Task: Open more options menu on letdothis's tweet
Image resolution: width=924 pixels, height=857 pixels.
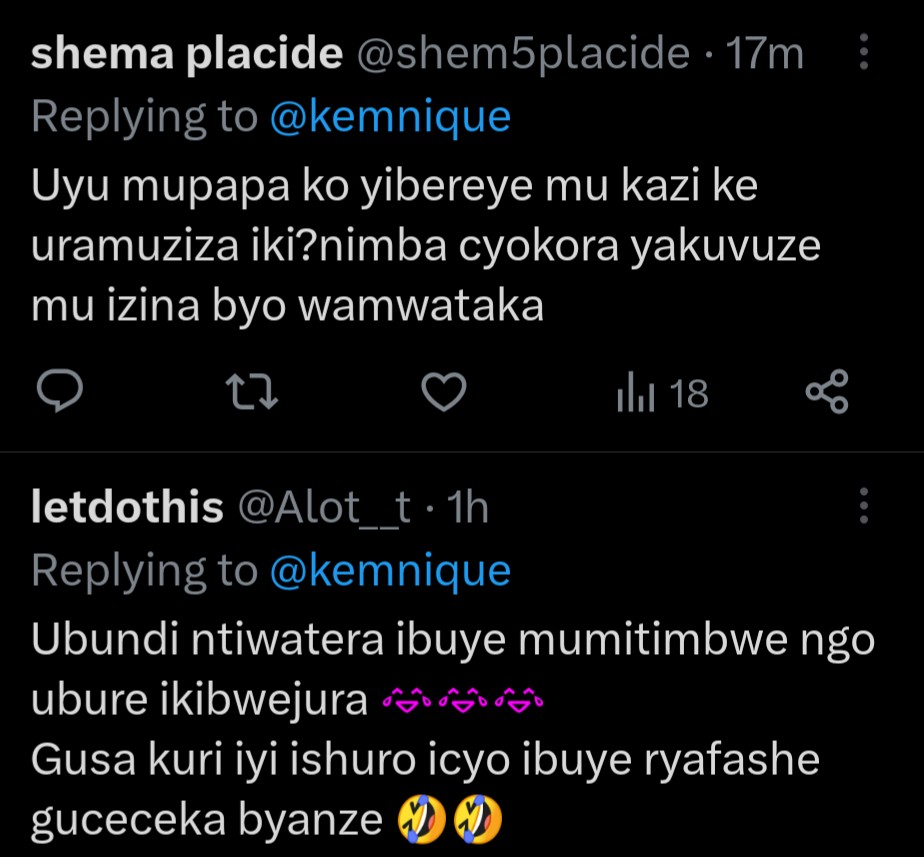Action: [x=864, y=508]
